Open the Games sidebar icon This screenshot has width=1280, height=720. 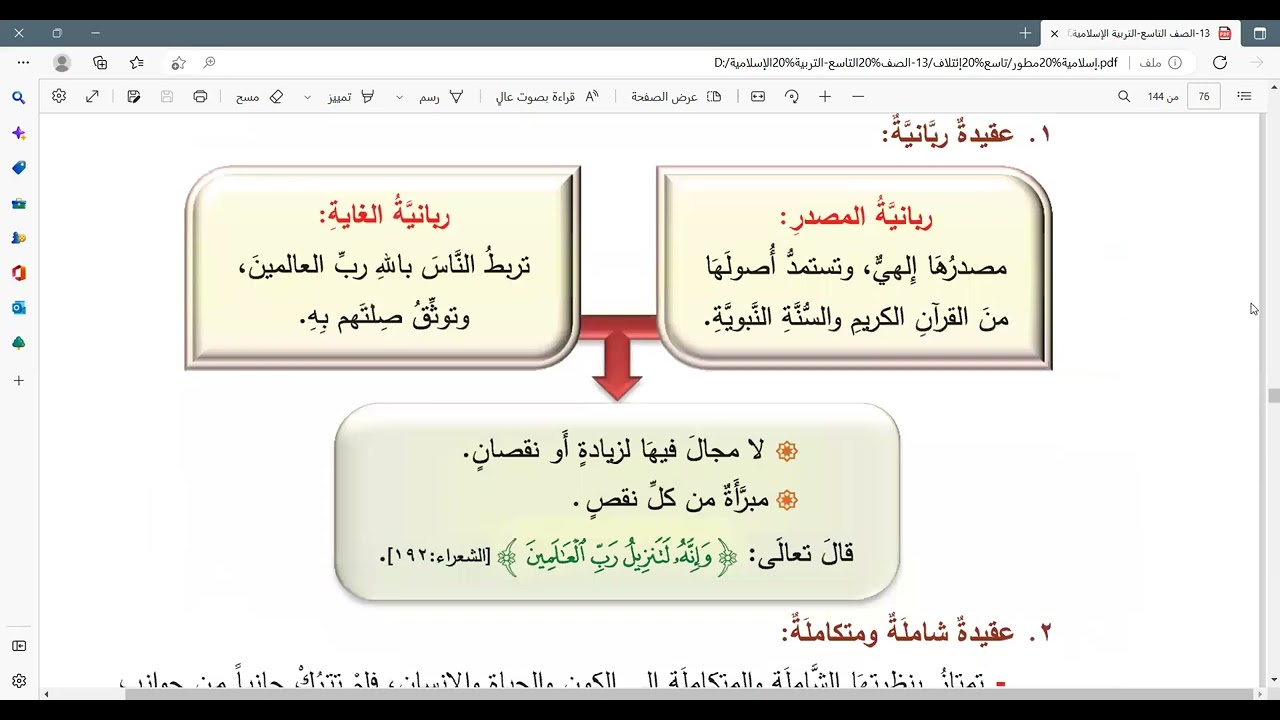[x=19, y=238]
